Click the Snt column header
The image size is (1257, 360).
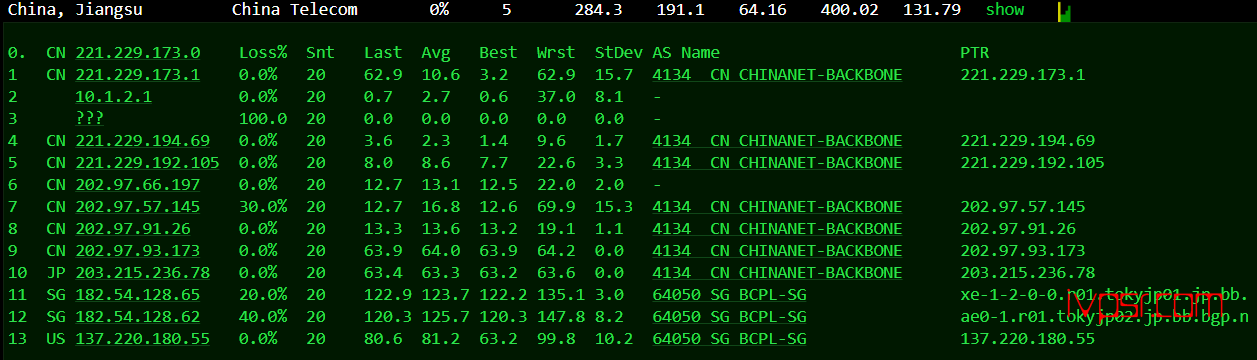320,52
